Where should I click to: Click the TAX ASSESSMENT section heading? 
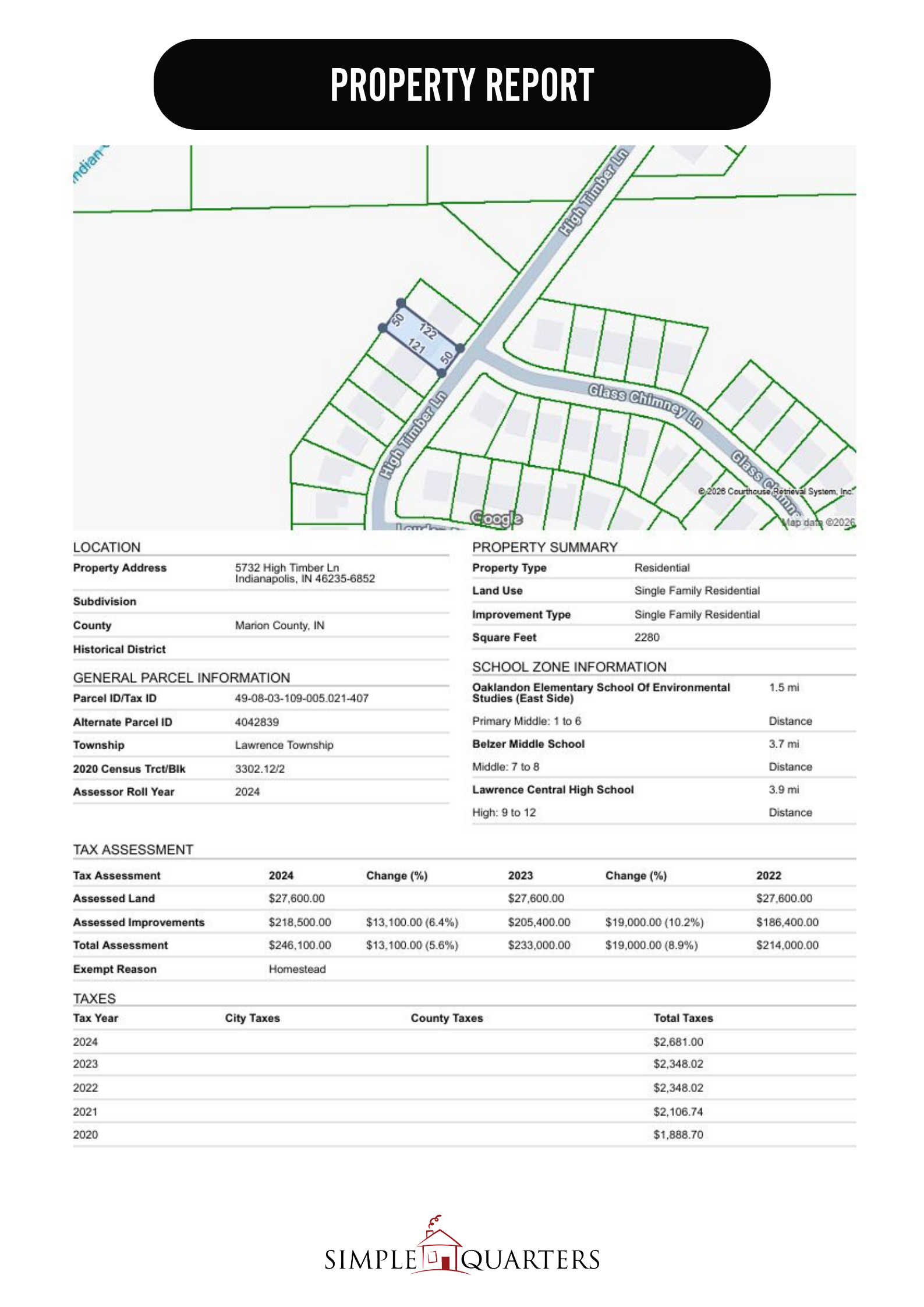tap(133, 849)
